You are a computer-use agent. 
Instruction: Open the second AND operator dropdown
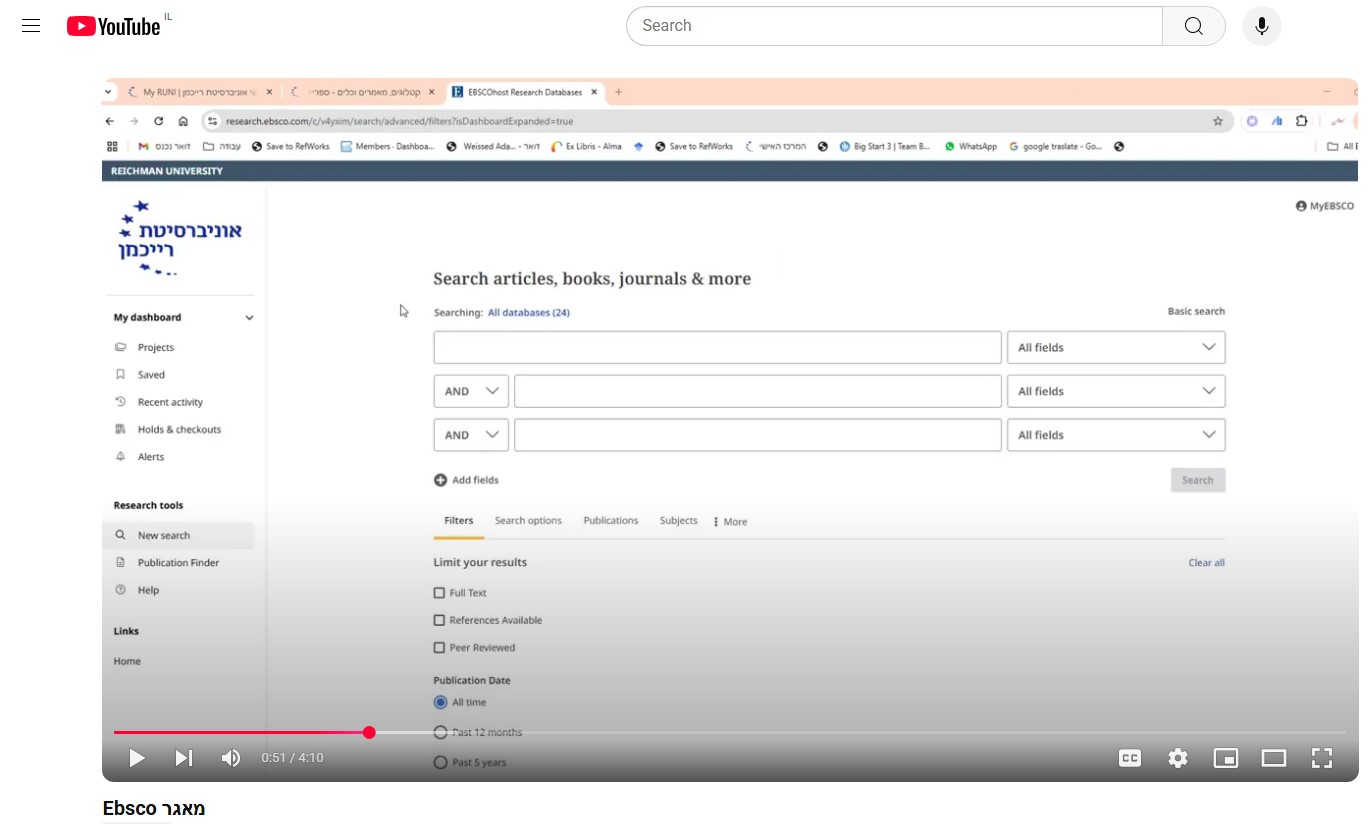[471, 435]
